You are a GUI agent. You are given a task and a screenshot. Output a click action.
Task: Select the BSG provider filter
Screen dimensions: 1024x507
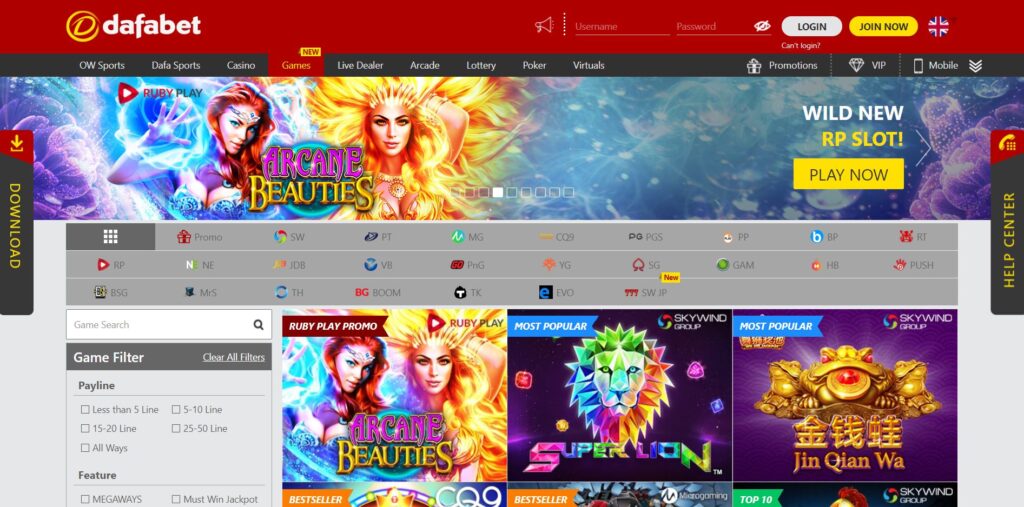(x=110, y=293)
